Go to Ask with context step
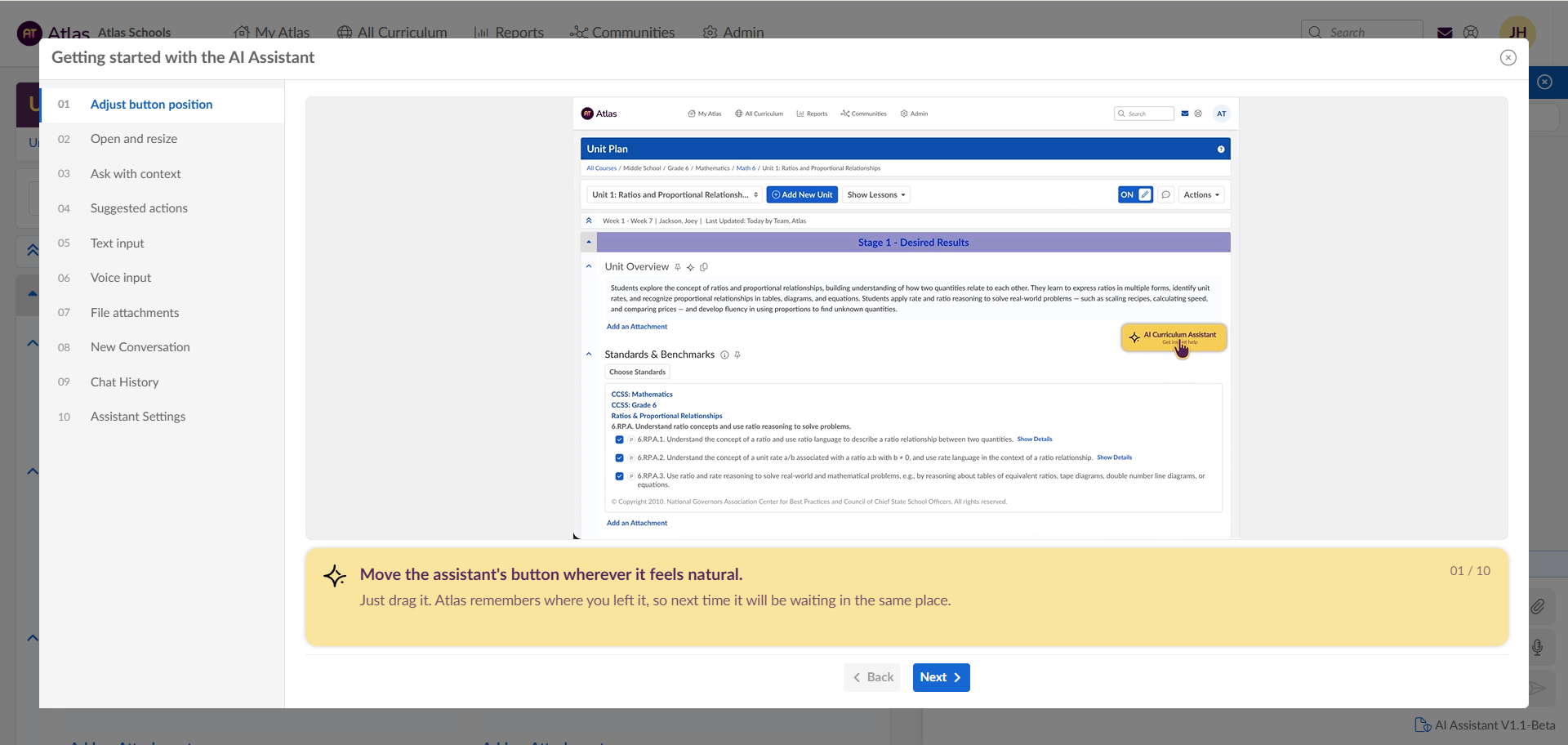Viewport: 1568px width, 745px height. 163,174
